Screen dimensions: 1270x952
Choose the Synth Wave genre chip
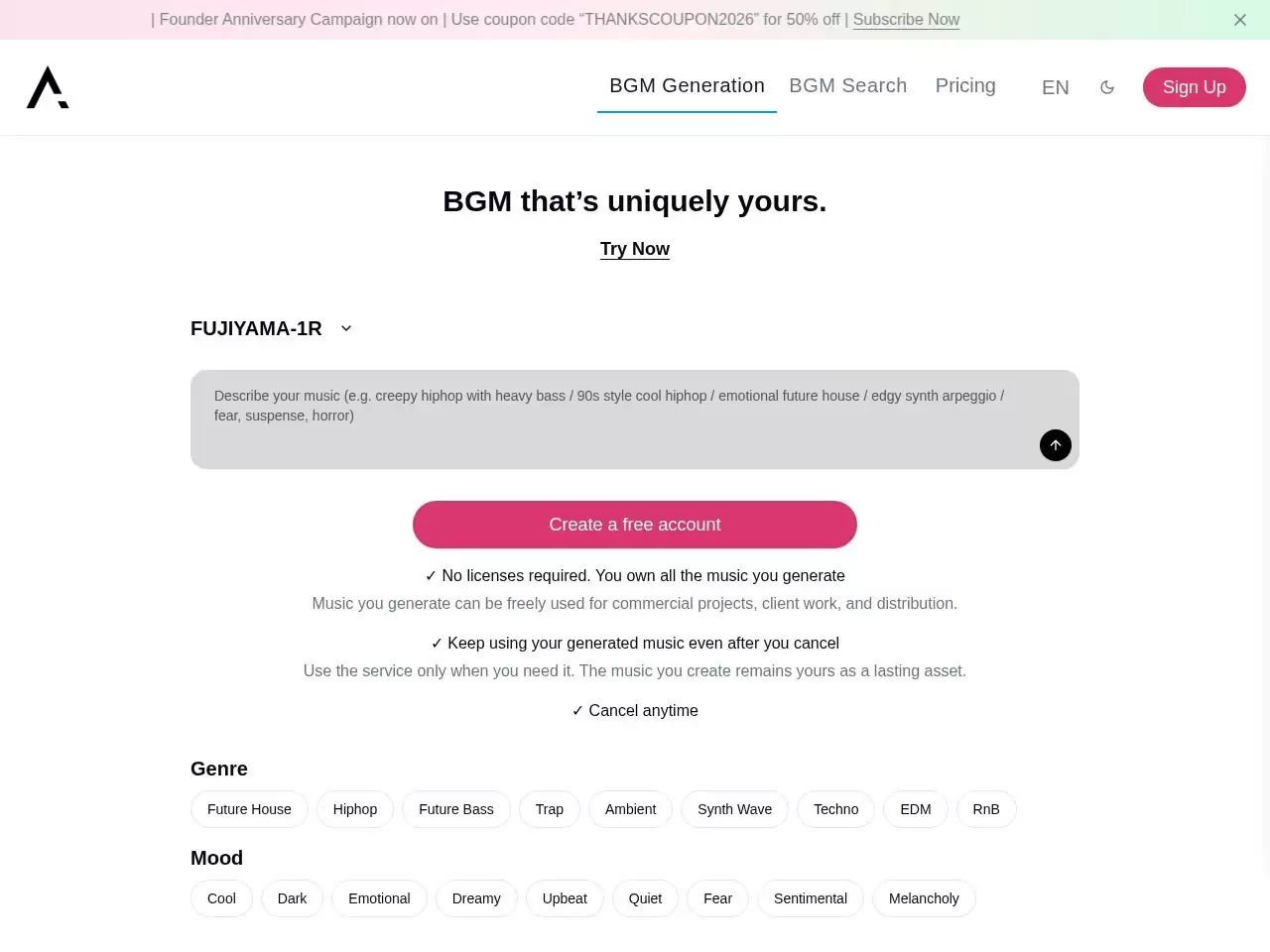pyautogui.click(x=734, y=809)
